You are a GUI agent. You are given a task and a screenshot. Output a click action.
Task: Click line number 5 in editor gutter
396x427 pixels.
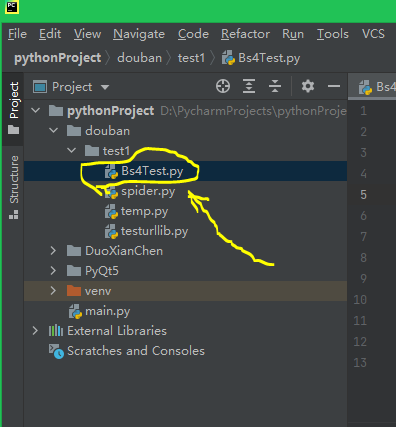coord(363,195)
